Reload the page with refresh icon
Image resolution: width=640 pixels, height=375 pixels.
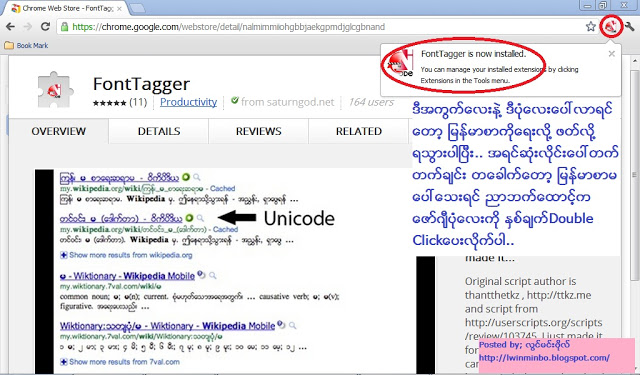tap(45, 27)
